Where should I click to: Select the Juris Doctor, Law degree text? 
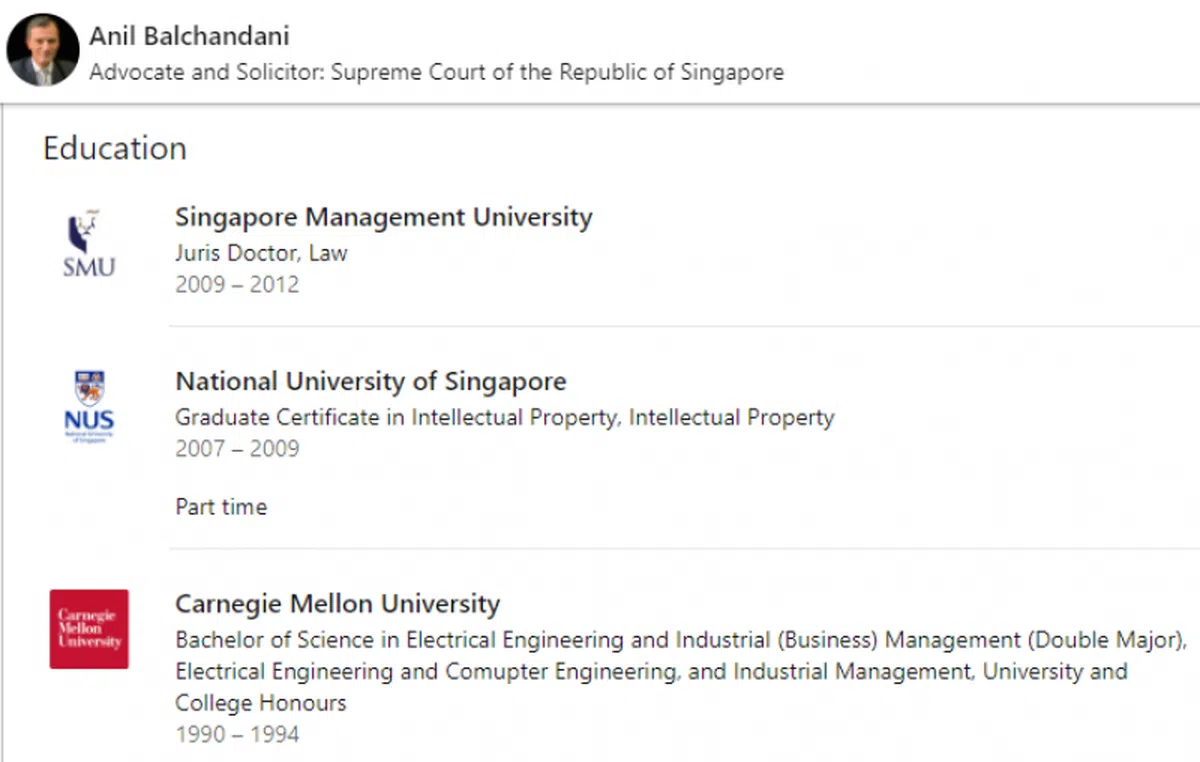point(261,253)
